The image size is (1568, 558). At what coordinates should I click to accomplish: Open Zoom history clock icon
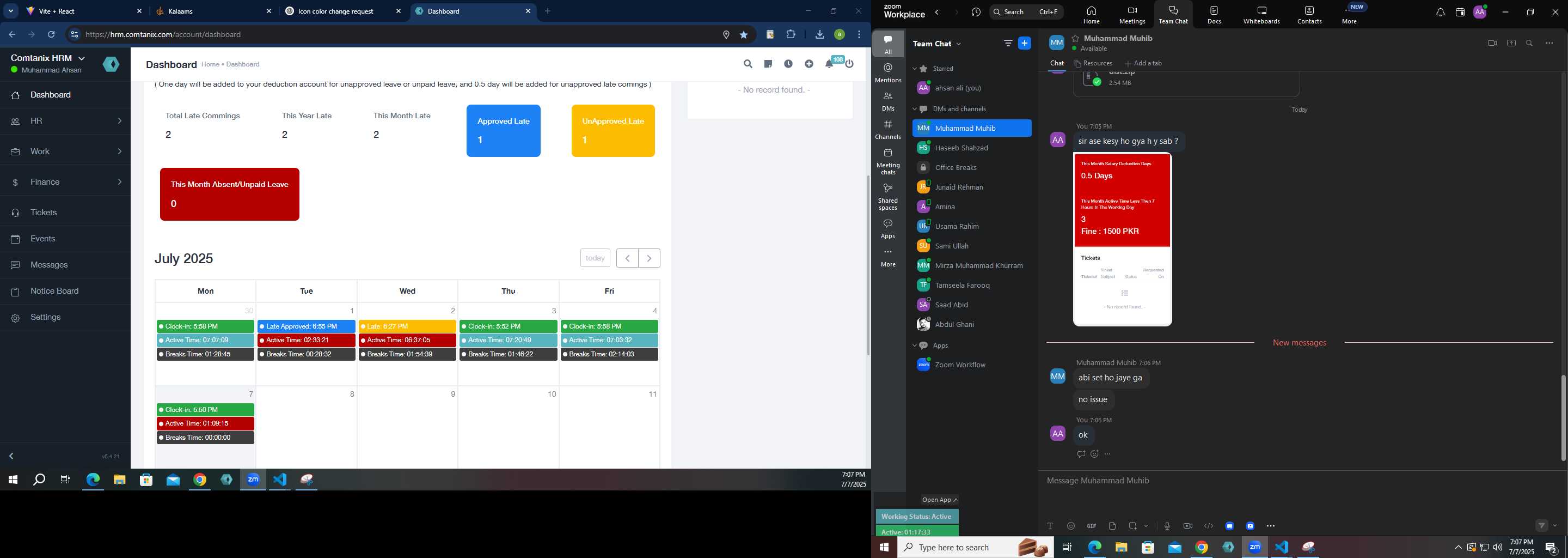tap(976, 12)
